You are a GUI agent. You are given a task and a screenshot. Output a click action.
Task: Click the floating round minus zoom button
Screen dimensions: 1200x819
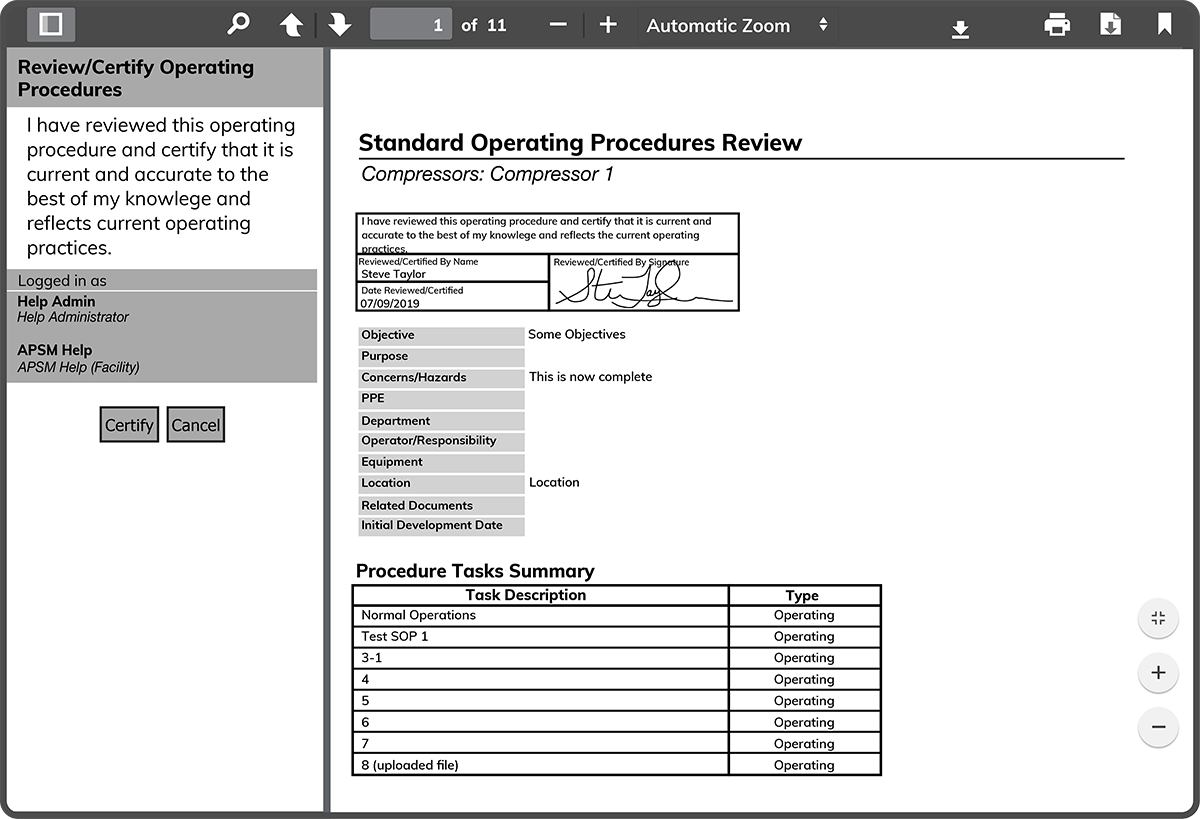pos(1158,727)
